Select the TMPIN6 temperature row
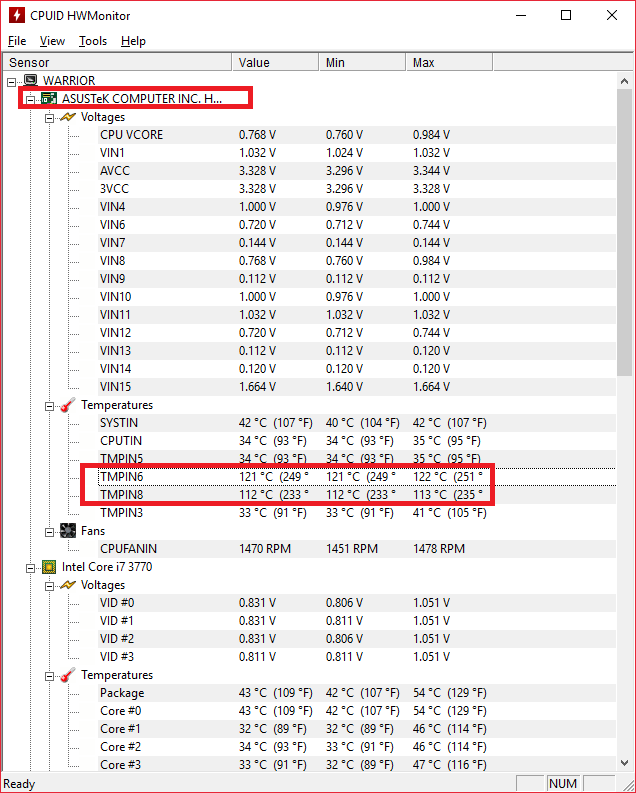 click(x=357, y=477)
